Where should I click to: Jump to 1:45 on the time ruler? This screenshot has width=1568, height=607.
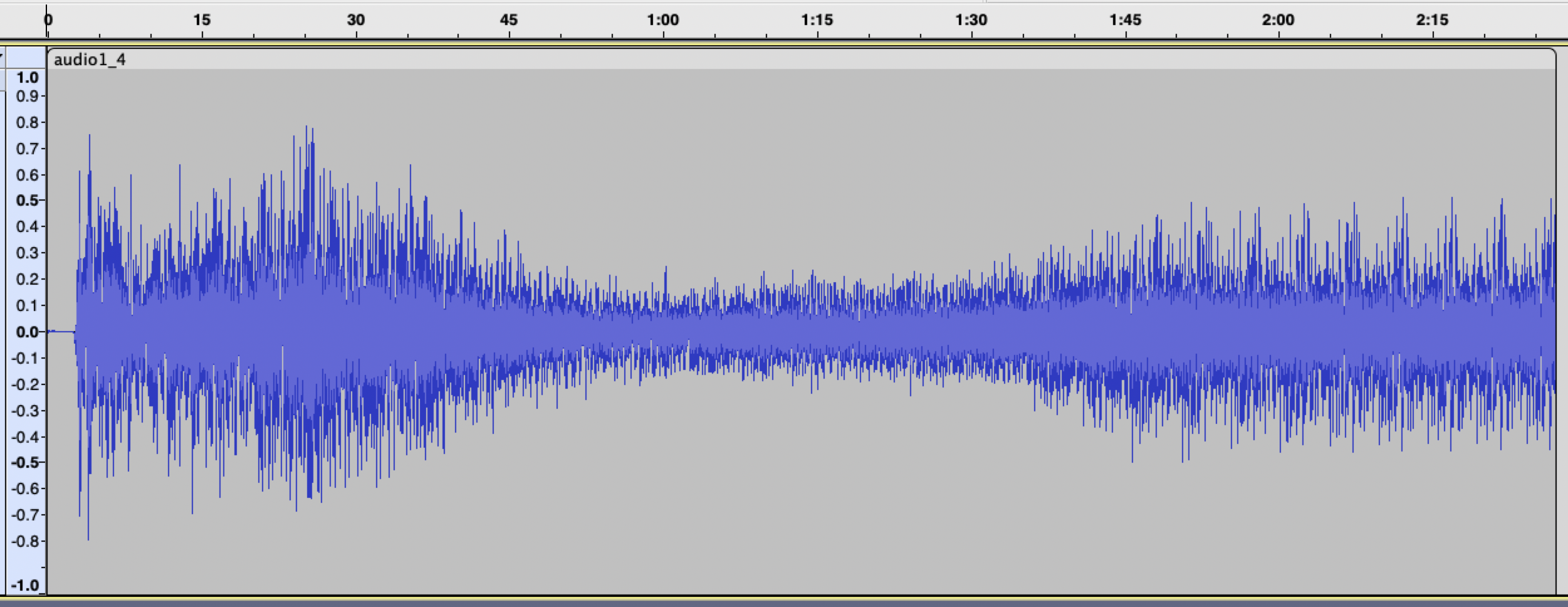1126,20
